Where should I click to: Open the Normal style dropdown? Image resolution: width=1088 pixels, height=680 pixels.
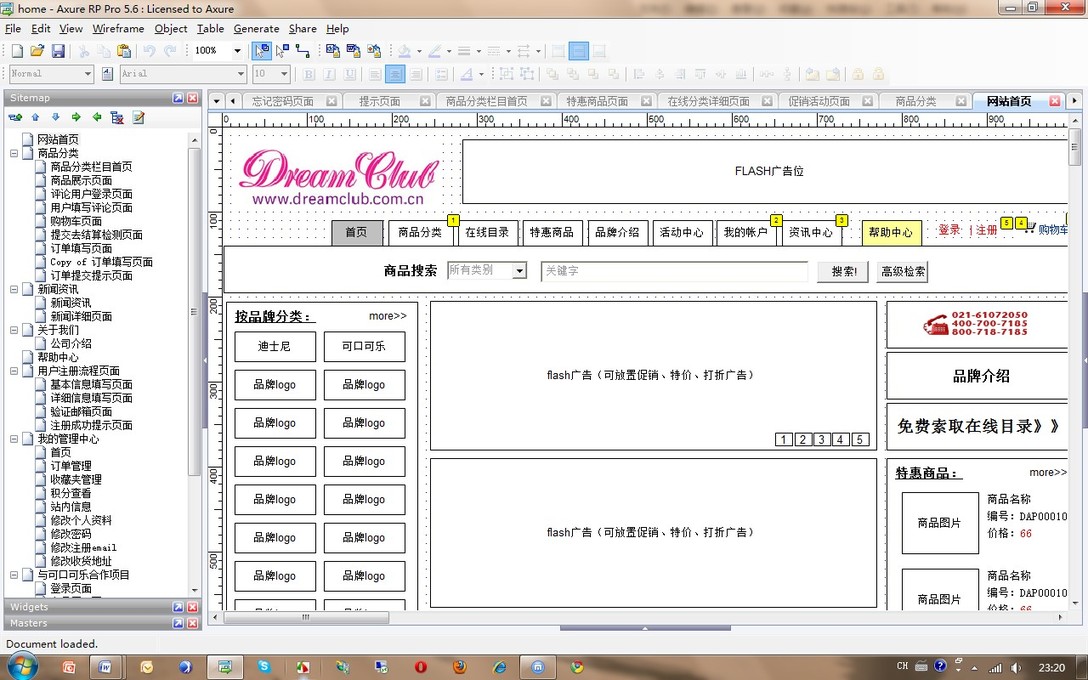(x=87, y=74)
